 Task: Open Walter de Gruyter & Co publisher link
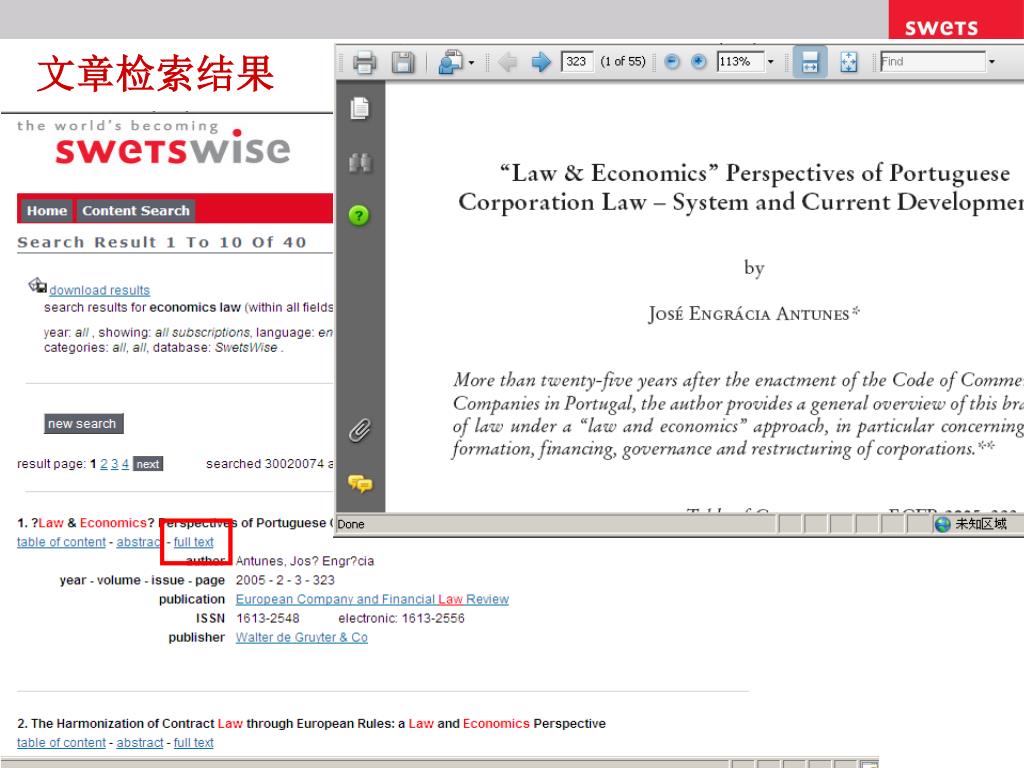[x=302, y=637]
